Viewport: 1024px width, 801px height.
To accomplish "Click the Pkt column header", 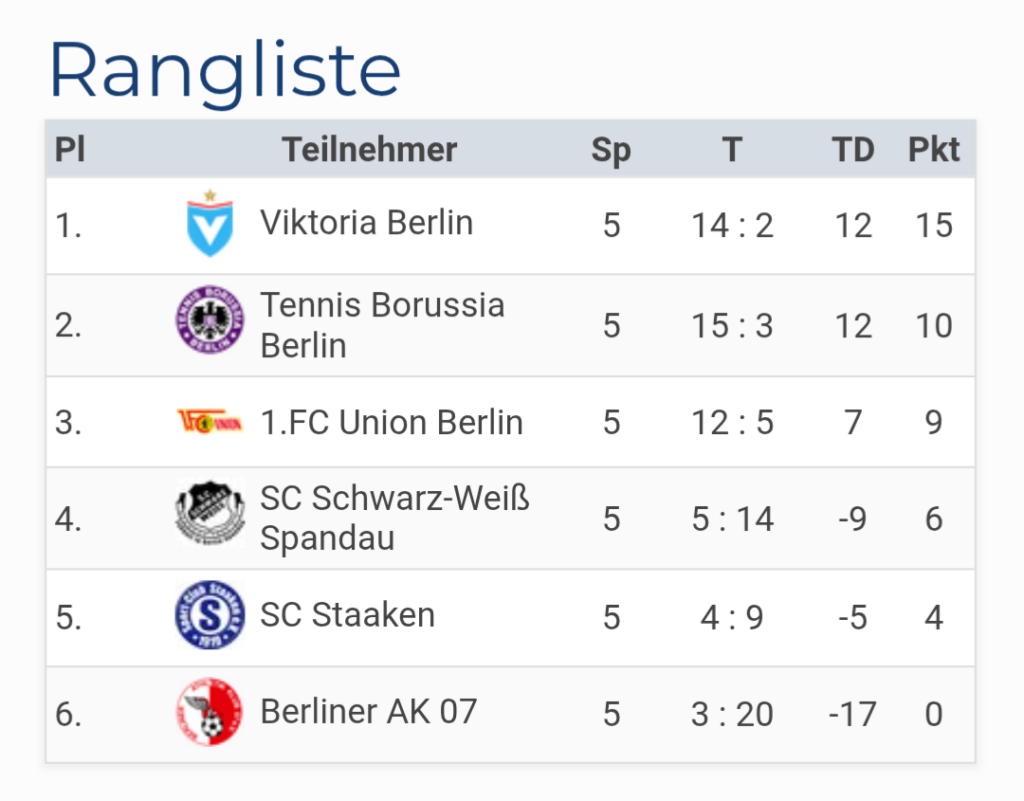I will 933,150.
